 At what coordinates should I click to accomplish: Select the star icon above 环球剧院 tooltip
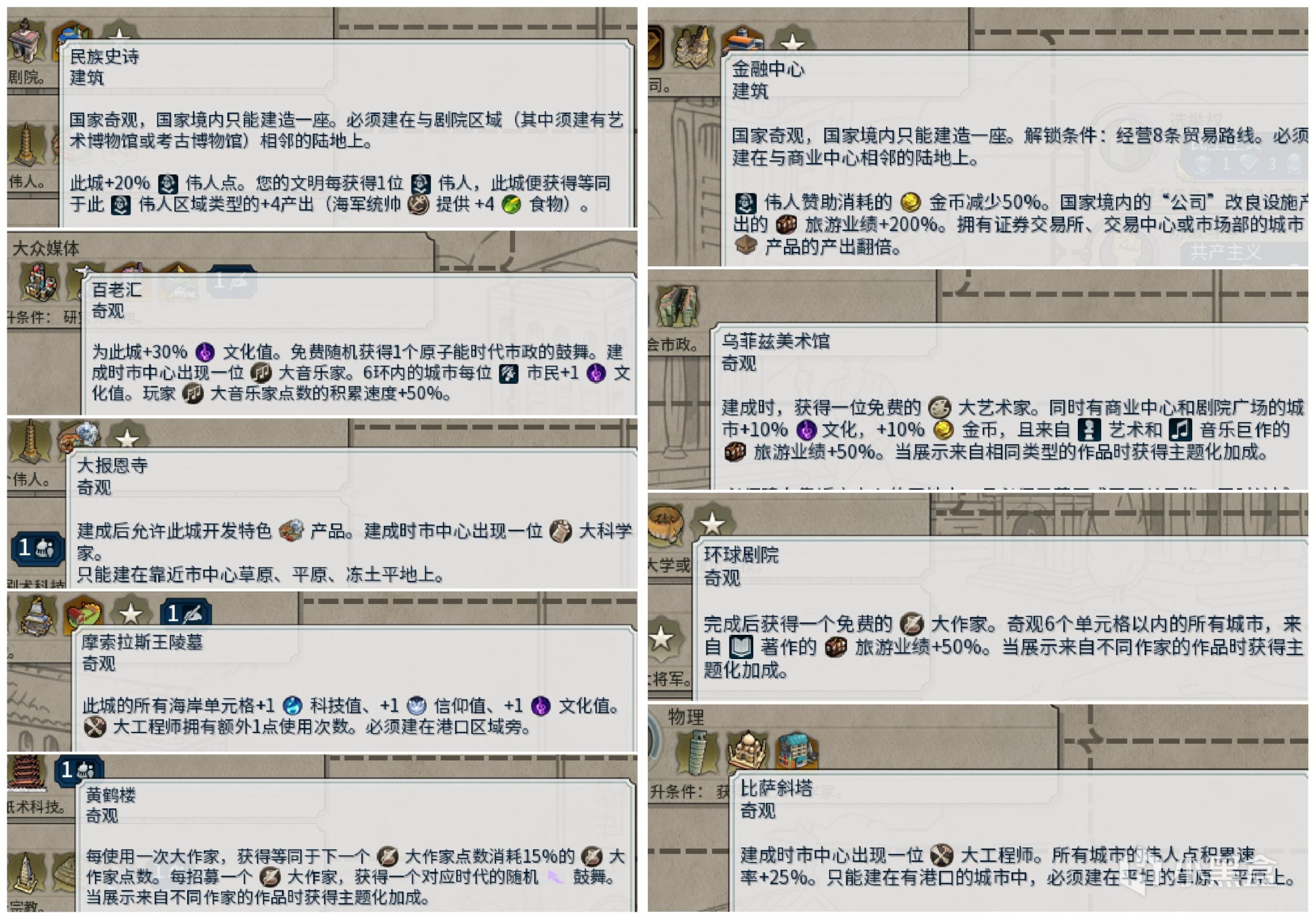pyautogui.click(x=712, y=522)
